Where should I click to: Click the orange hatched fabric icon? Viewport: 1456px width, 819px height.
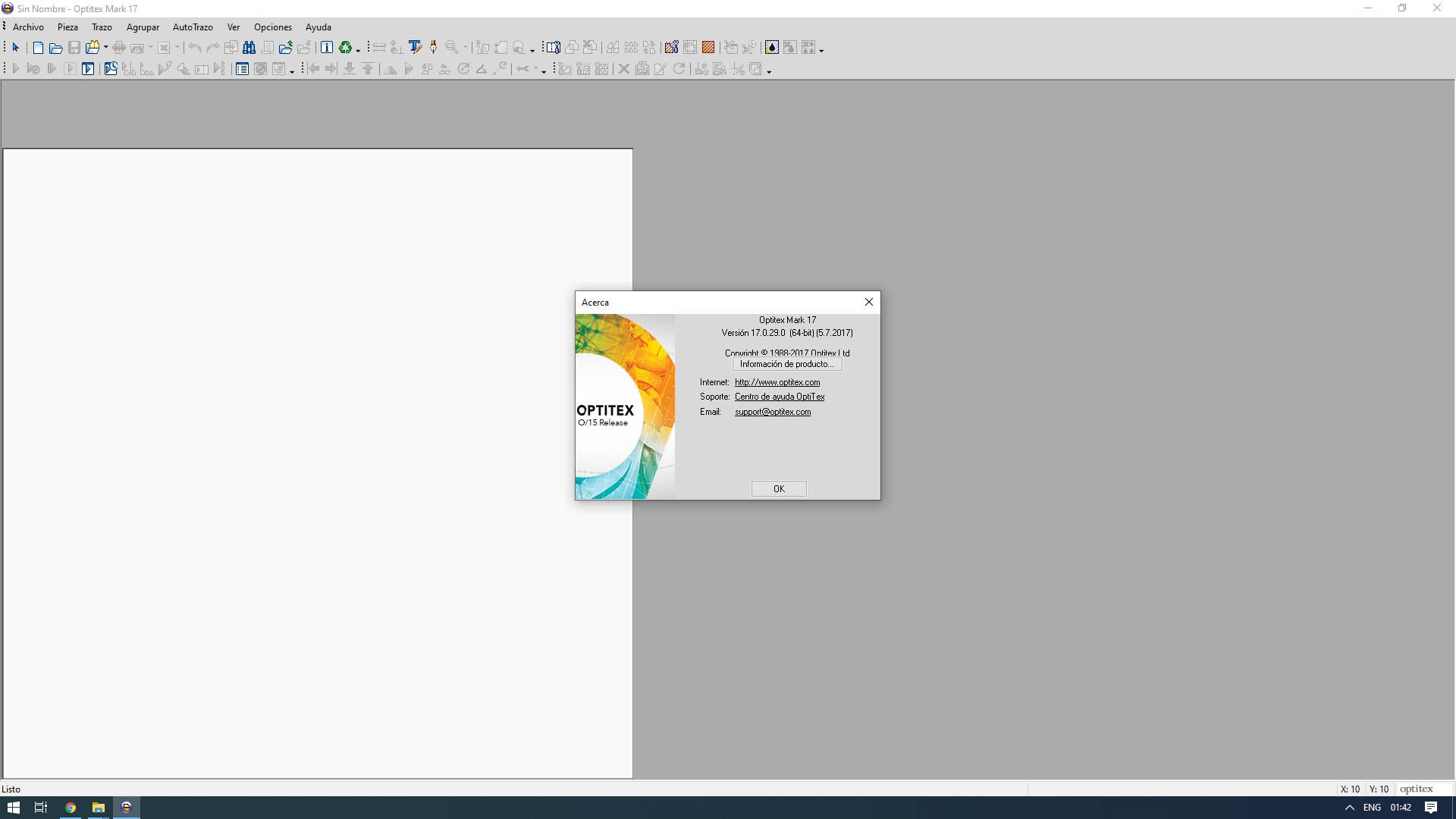[x=708, y=48]
